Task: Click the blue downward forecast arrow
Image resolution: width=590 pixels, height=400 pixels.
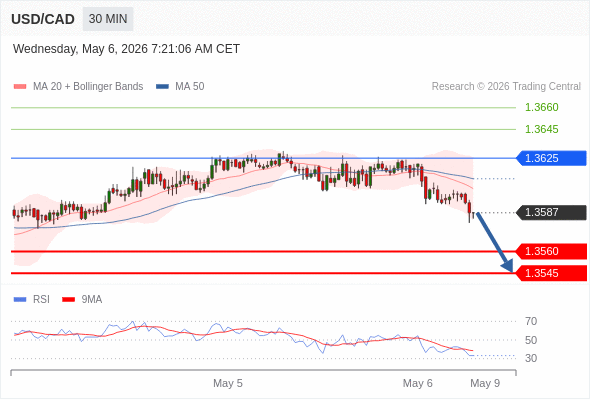Action: pyautogui.click(x=495, y=242)
